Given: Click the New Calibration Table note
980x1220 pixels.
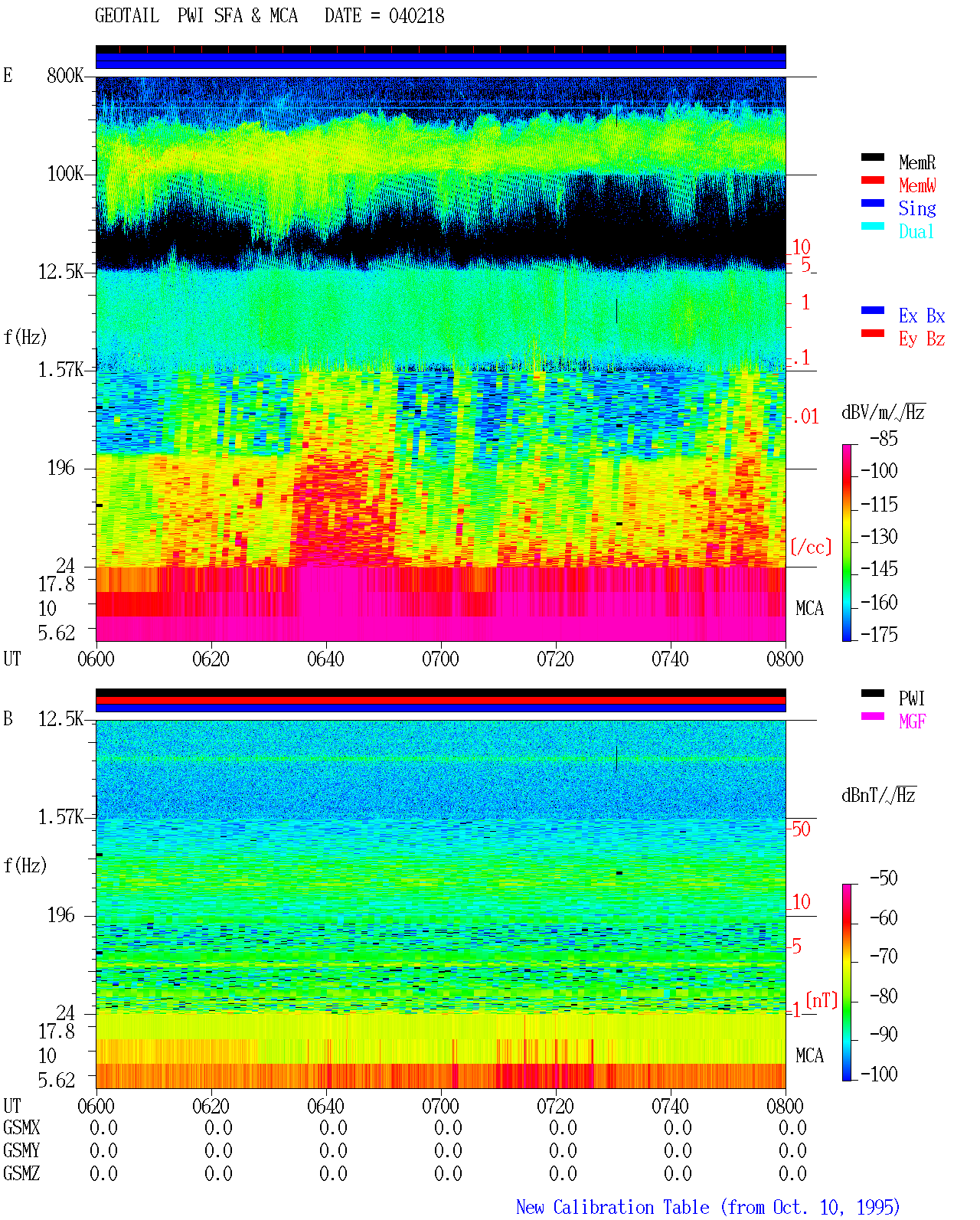Looking at the screenshot, I should pyautogui.click(x=707, y=1208).
